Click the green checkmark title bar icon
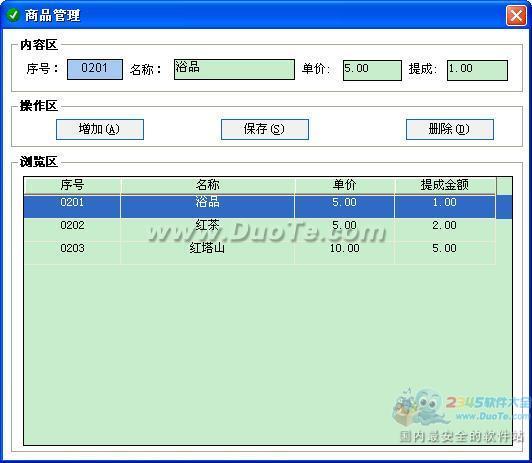Image resolution: width=532 pixels, height=463 pixels. (13, 15)
